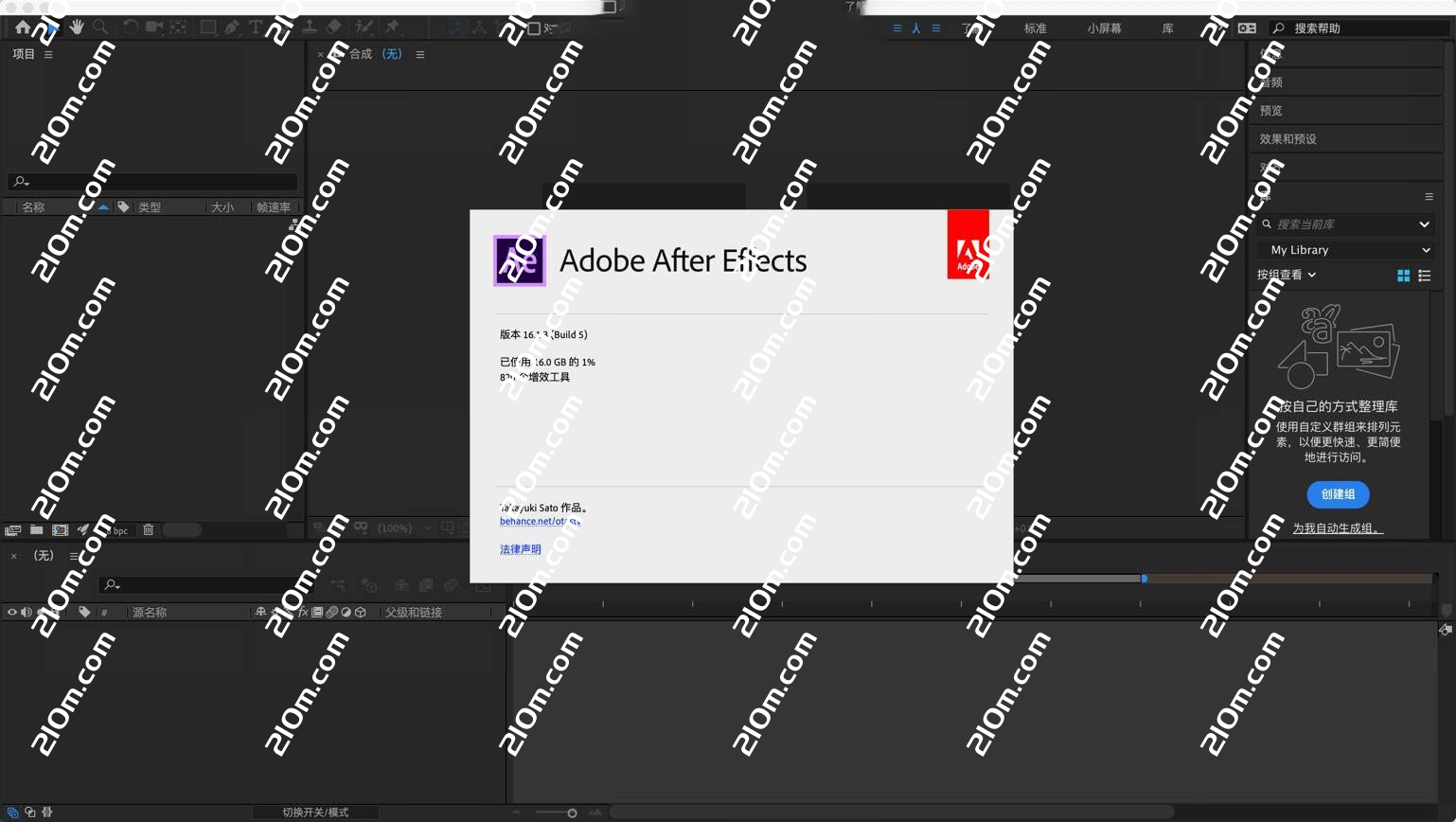Image resolution: width=1456 pixels, height=822 pixels.
Task: Open the My Library dropdown
Action: [x=1346, y=250]
